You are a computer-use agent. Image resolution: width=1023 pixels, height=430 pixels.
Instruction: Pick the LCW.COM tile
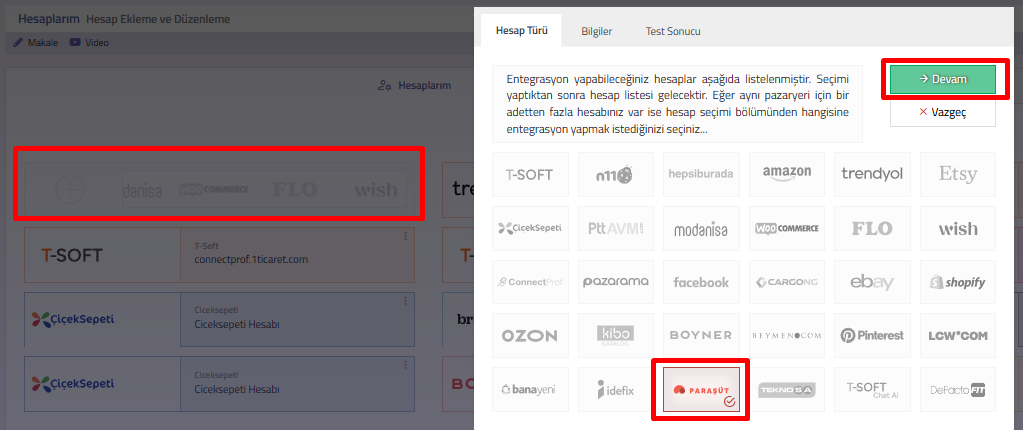pos(958,335)
